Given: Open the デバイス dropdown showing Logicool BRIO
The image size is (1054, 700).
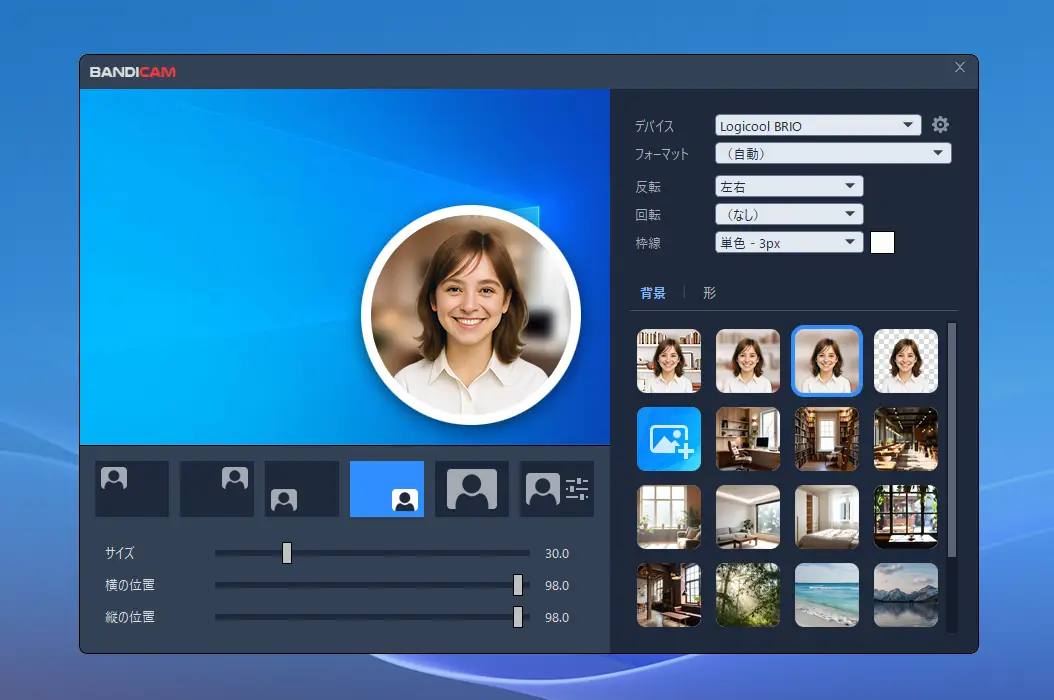Looking at the screenshot, I should pos(818,126).
